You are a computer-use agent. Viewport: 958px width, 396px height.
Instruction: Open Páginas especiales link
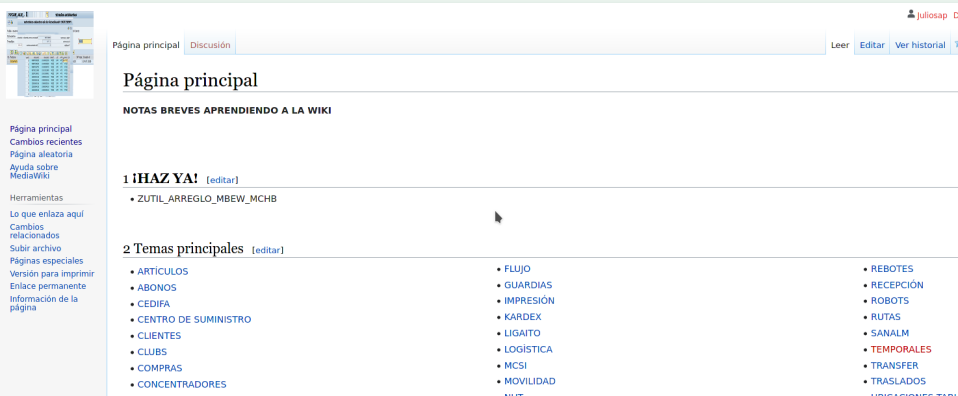[46, 260]
